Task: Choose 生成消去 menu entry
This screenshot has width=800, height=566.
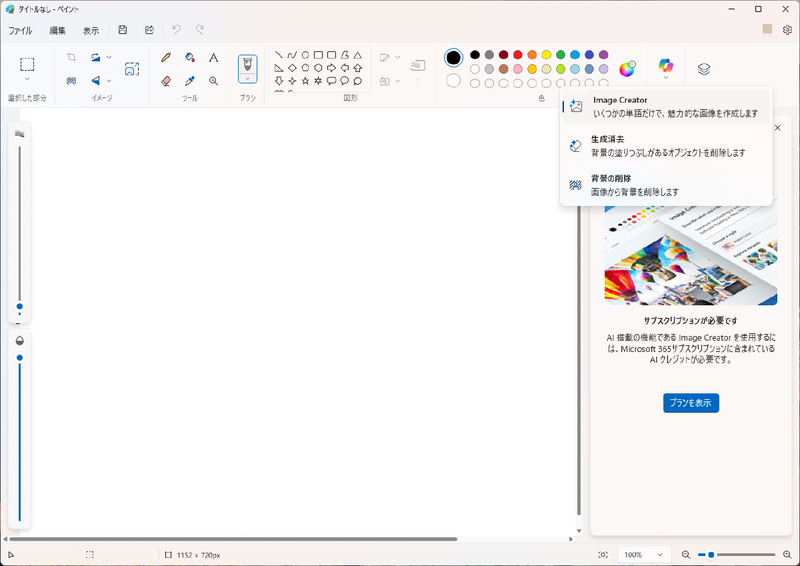Action: pyautogui.click(x=666, y=146)
